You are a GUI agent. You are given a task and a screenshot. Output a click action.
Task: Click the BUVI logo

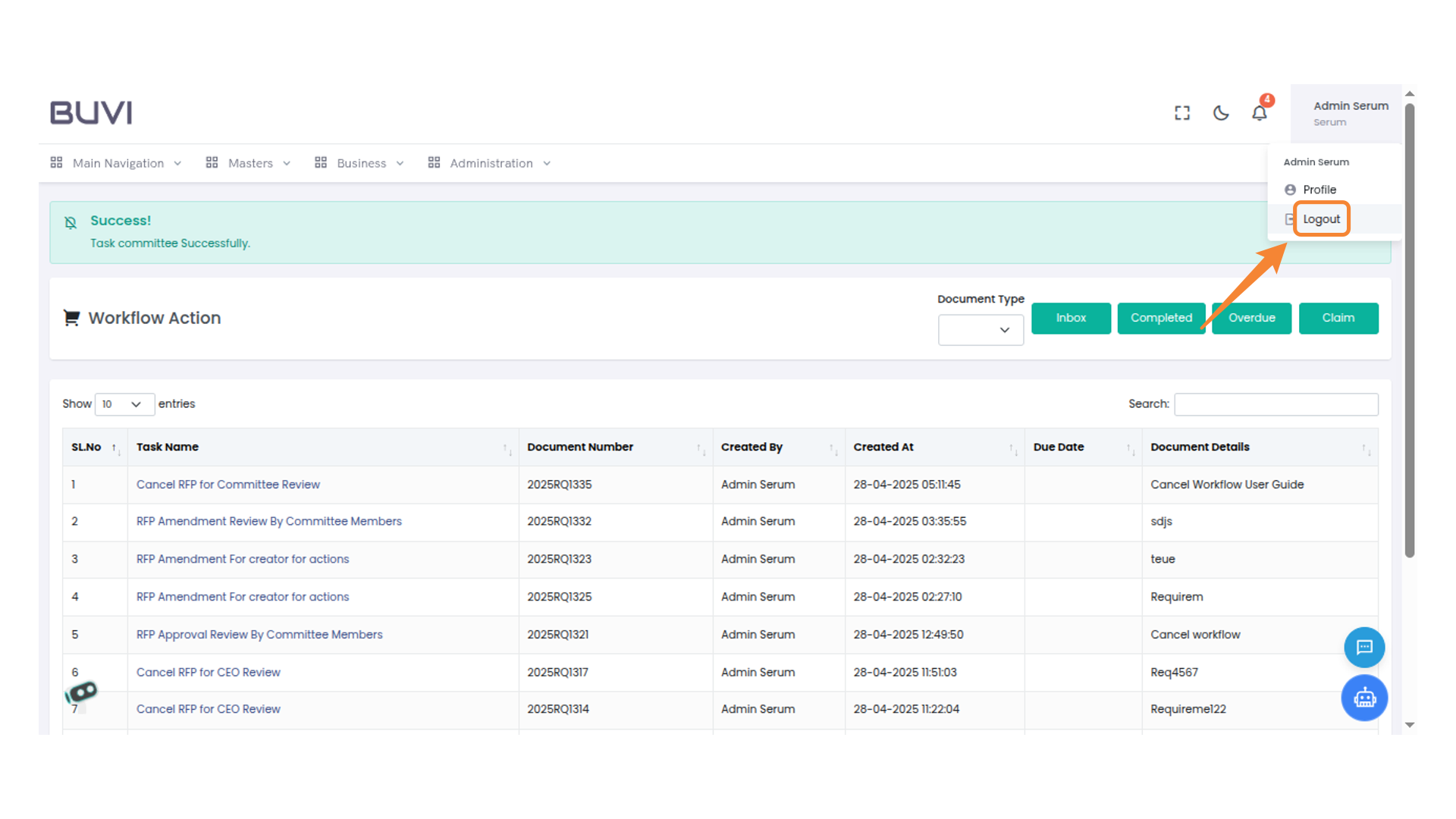pyautogui.click(x=91, y=112)
